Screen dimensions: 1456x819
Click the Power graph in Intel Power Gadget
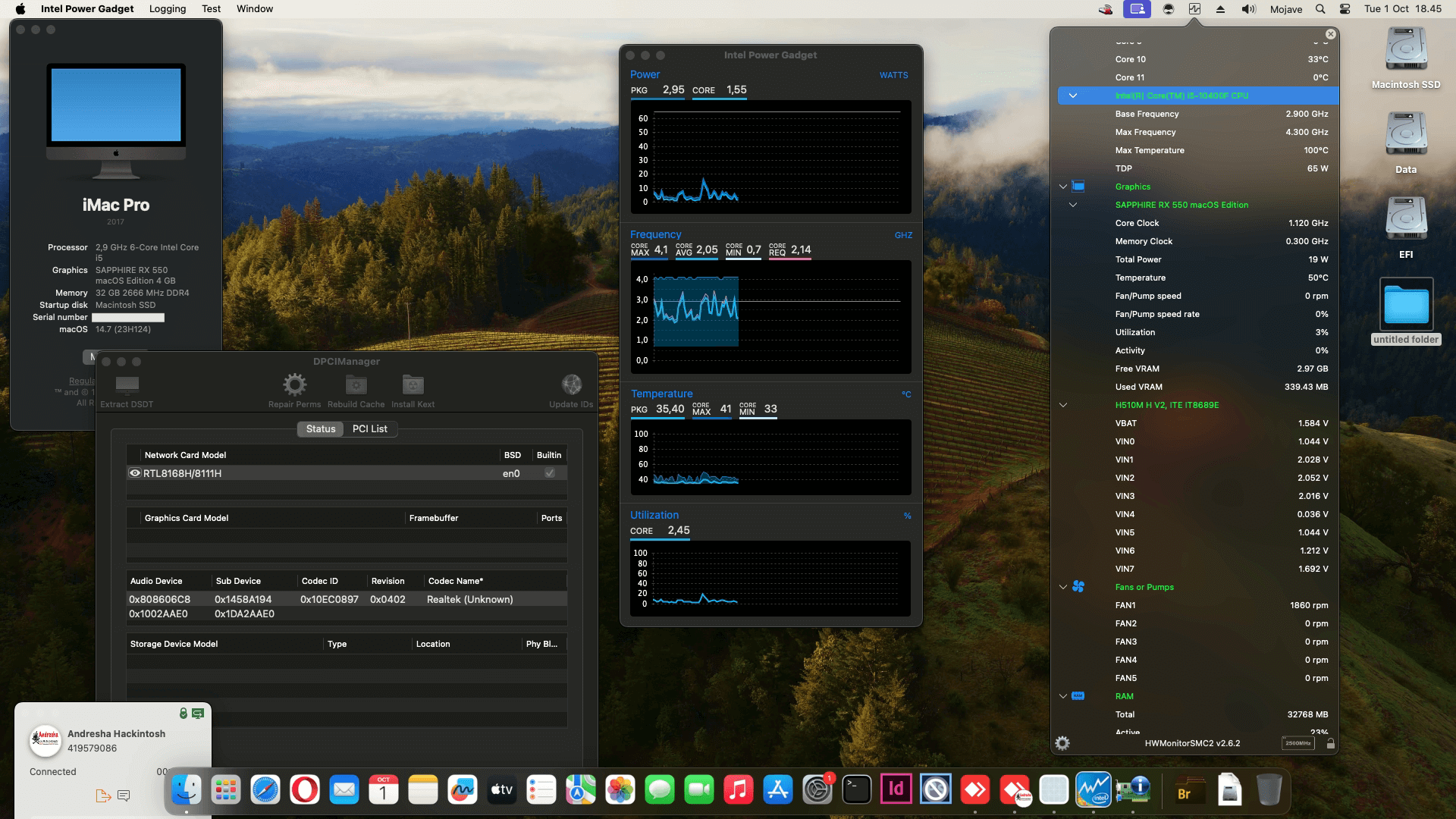770,157
